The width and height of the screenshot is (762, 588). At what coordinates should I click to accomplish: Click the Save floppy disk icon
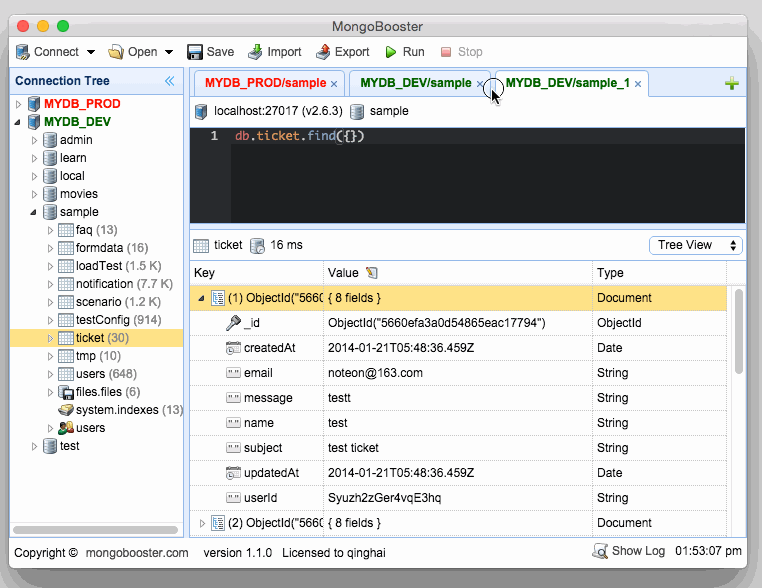(x=195, y=52)
